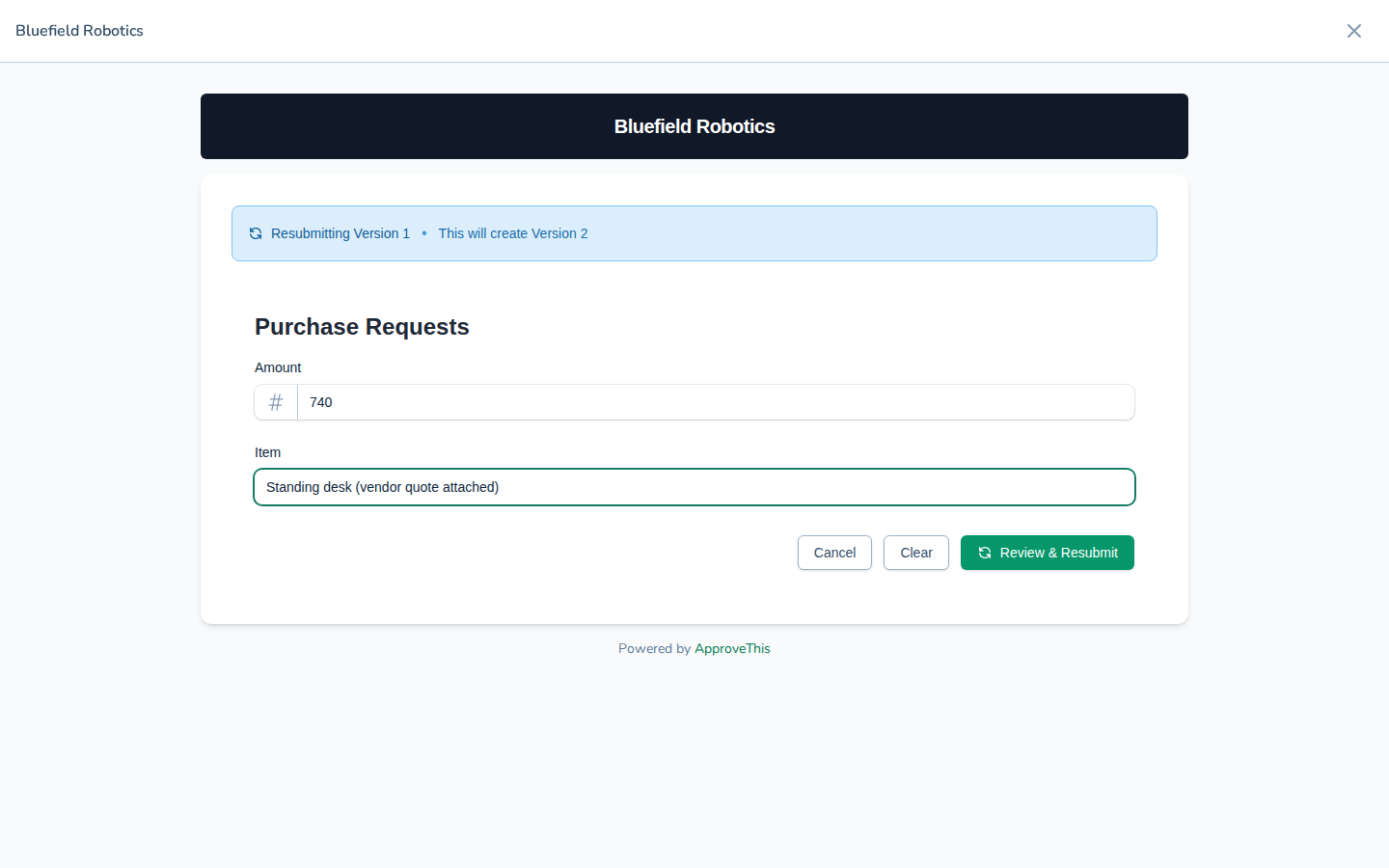Click the Item field label

[267, 452]
